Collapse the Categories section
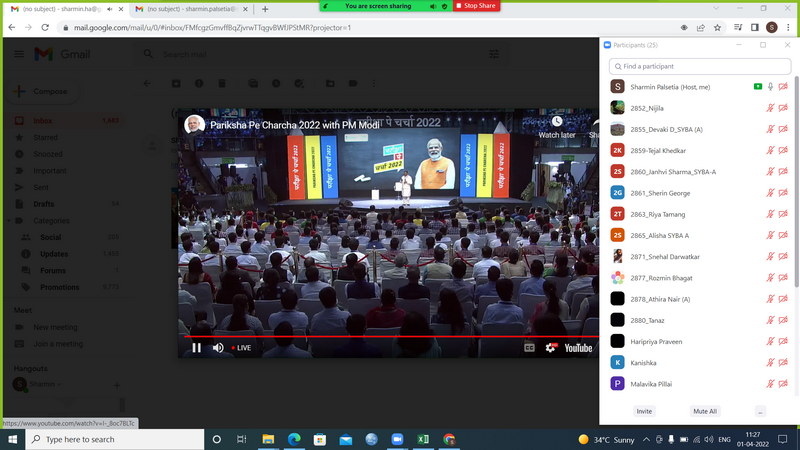Viewport: 800px width, 450px height. tap(9, 220)
